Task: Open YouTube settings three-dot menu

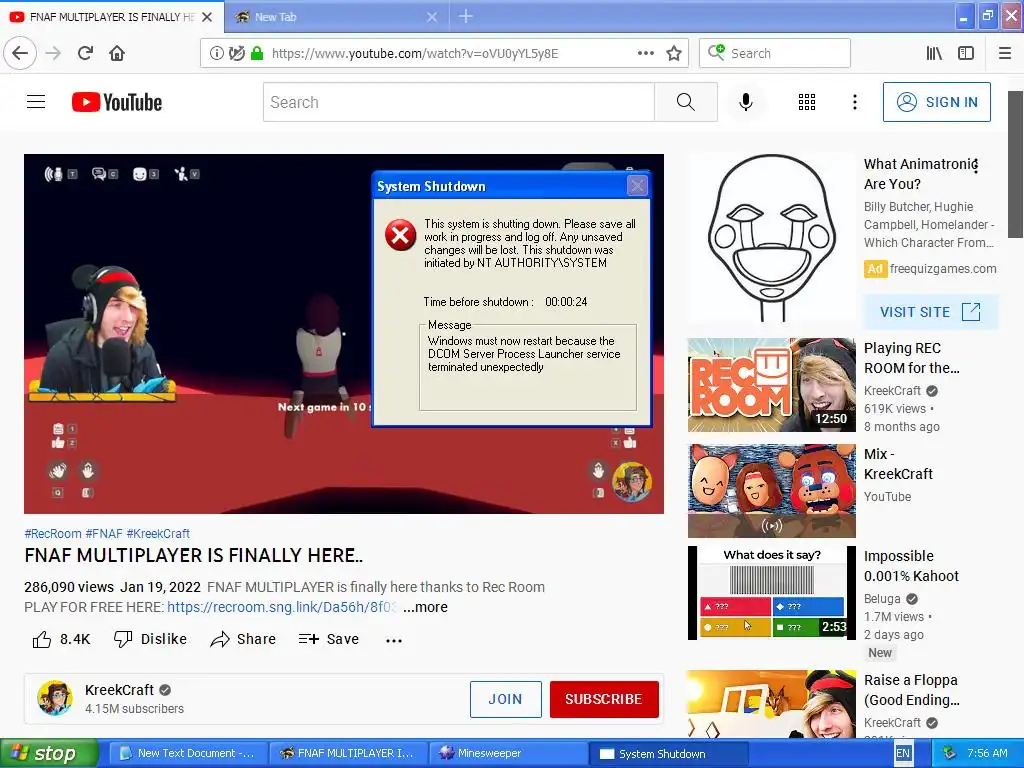Action: pyautogui.click(x=855, y=102)
